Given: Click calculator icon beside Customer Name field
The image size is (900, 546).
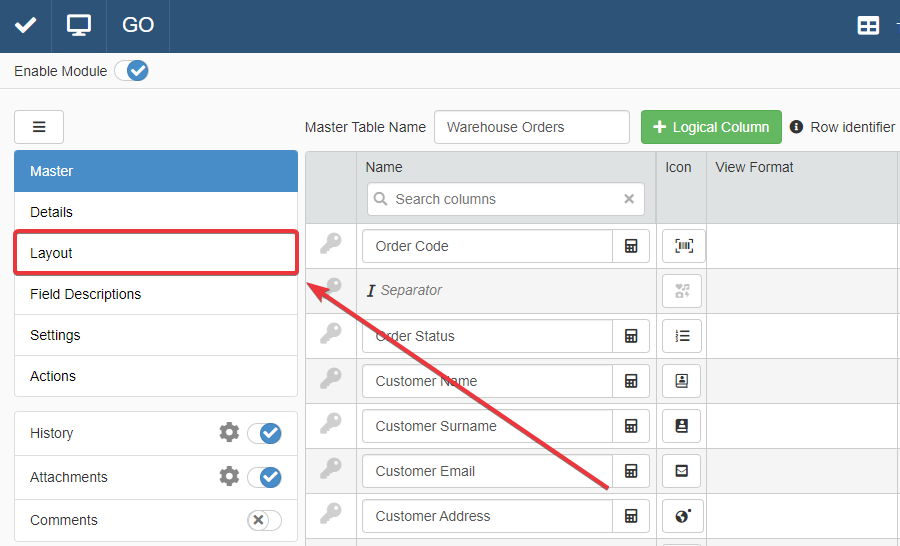Looking at the screenshot, I should pos(631,381).
